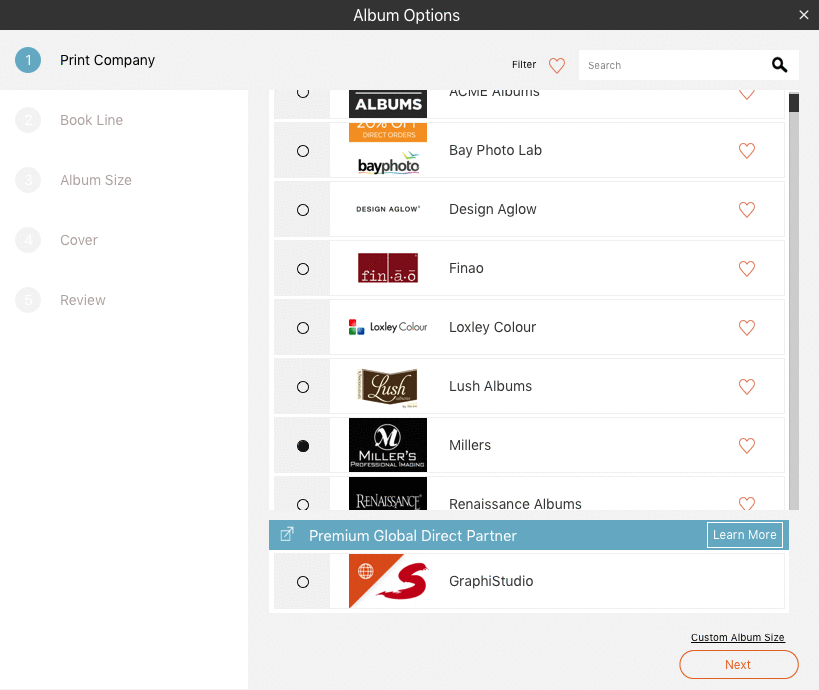Screen dimensions: 819x690
Task: Click the GraphiStudio company name
Action: (x=491, y=581)
